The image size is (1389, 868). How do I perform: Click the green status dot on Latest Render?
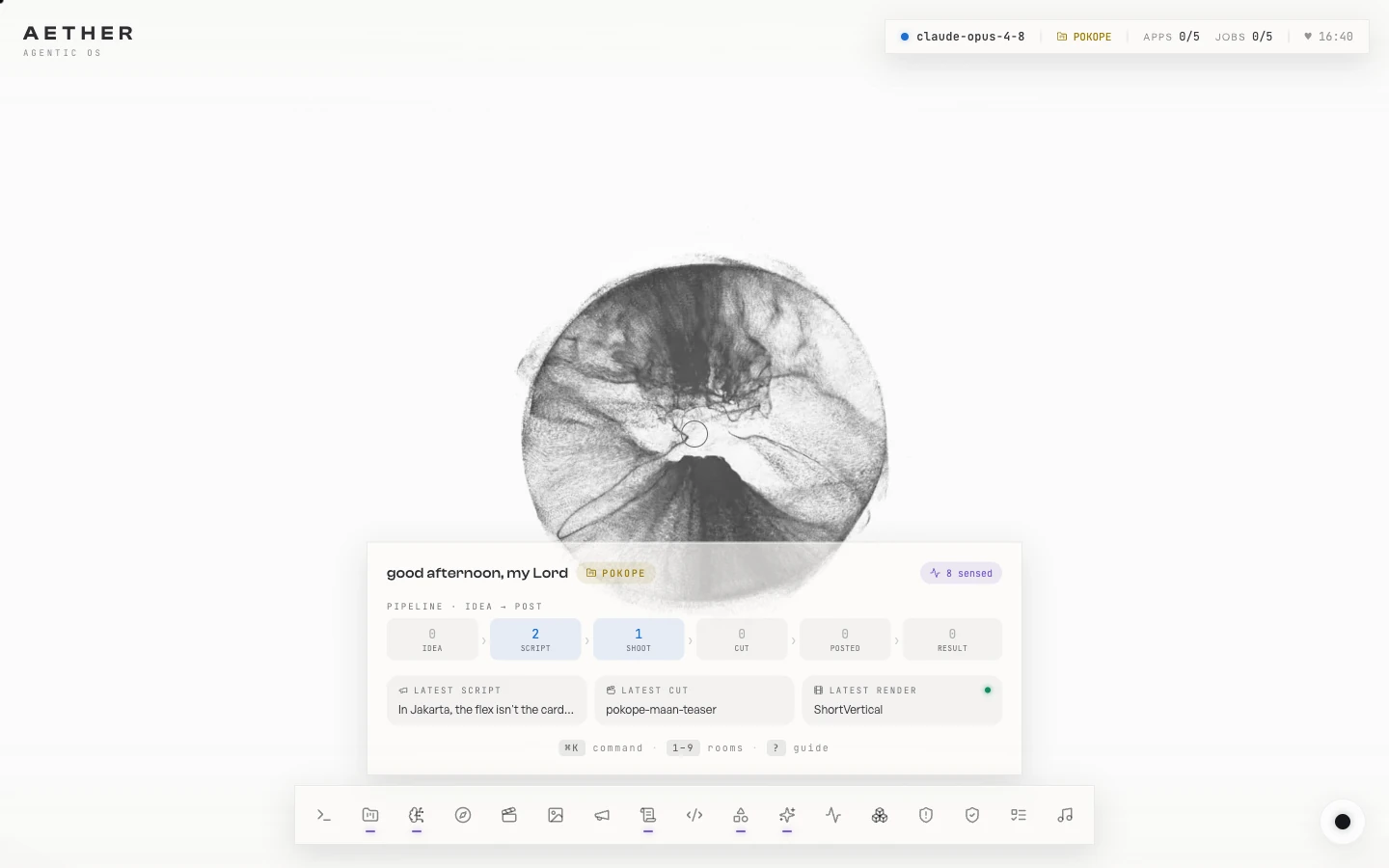point(987,690)
